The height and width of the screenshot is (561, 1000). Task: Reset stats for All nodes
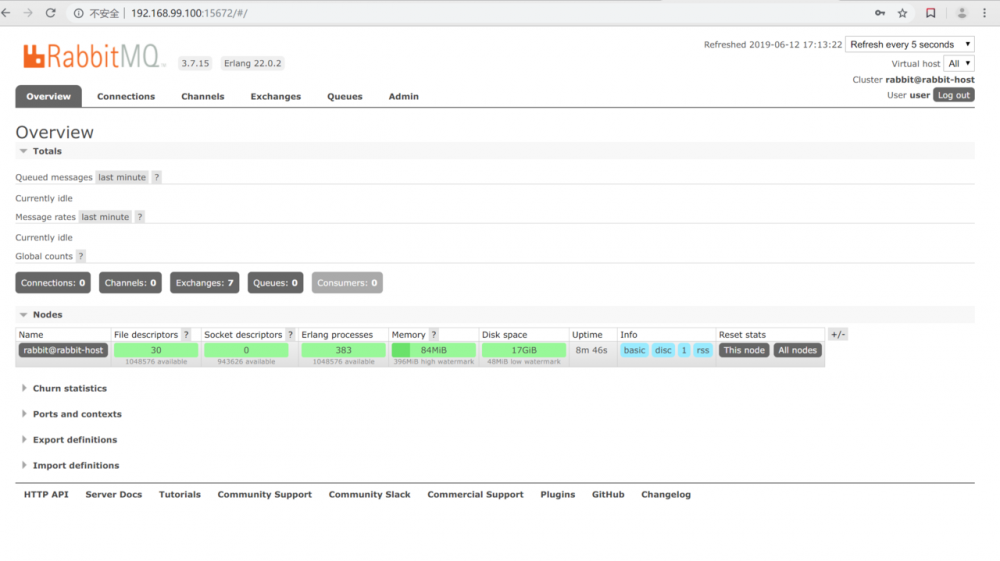[x=797, y=350]
